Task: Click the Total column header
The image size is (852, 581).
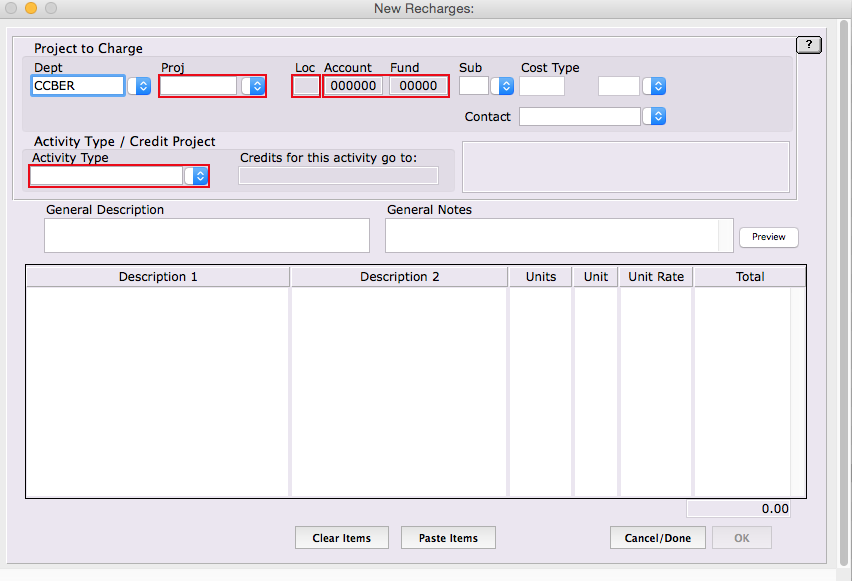Action: (x=749, y=277)
